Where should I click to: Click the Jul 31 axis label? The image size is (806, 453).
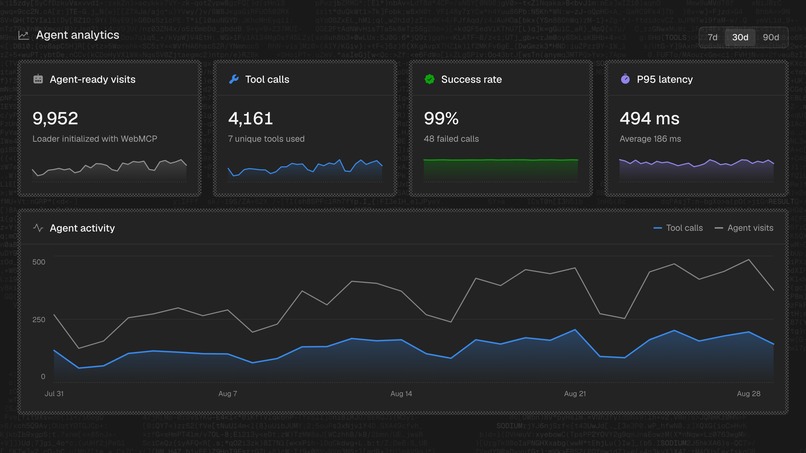click(54, 393)
